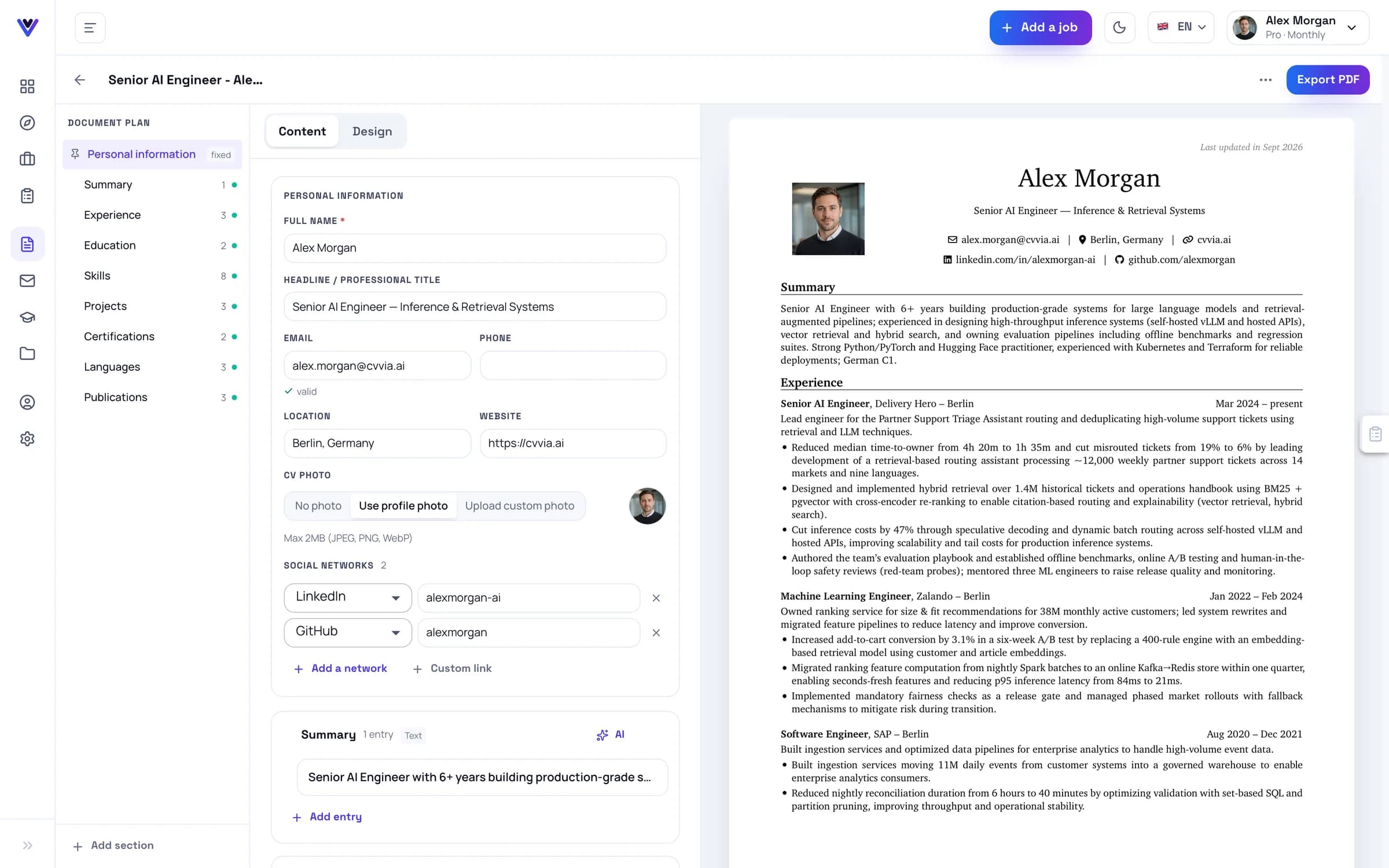The width and height of the screenshot is (1389, 868).
Task: Remove the GitHub social network row
Action: pos(656,632)
